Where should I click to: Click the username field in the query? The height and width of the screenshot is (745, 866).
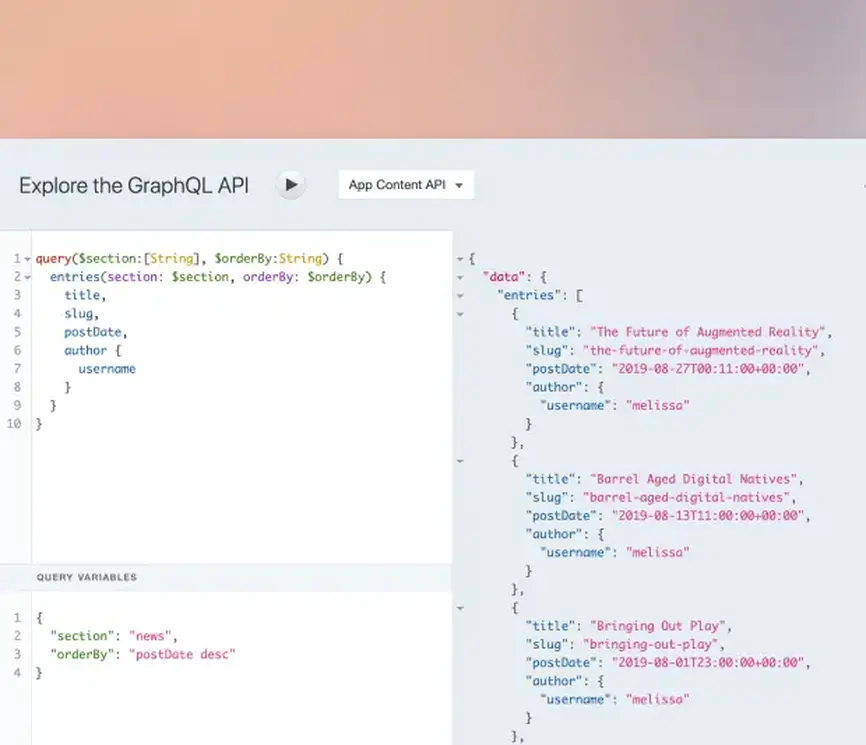pyautogui.click(x=107, y=369)
